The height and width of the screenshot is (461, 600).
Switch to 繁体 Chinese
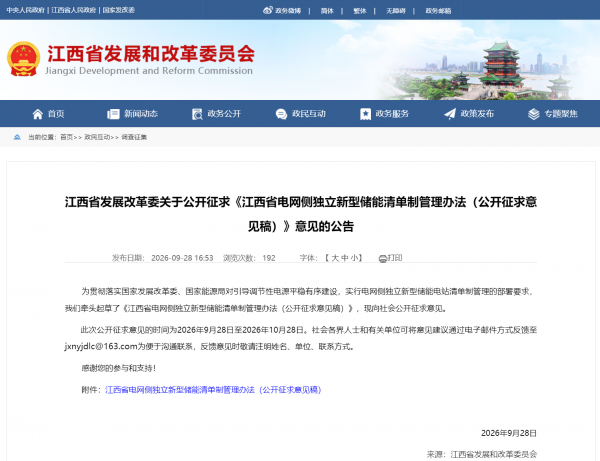(360, 11)
